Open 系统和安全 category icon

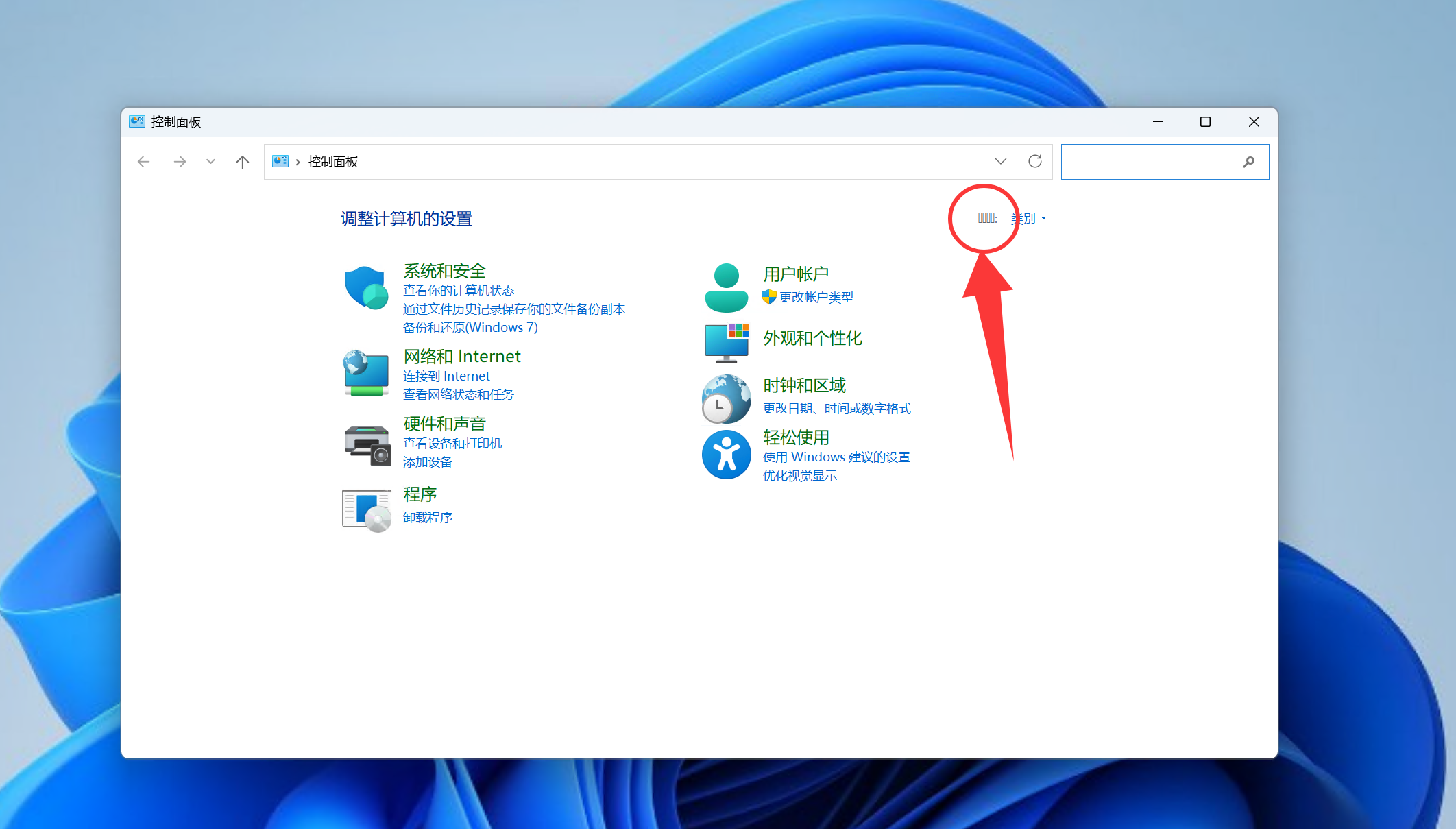coord(366,287)
